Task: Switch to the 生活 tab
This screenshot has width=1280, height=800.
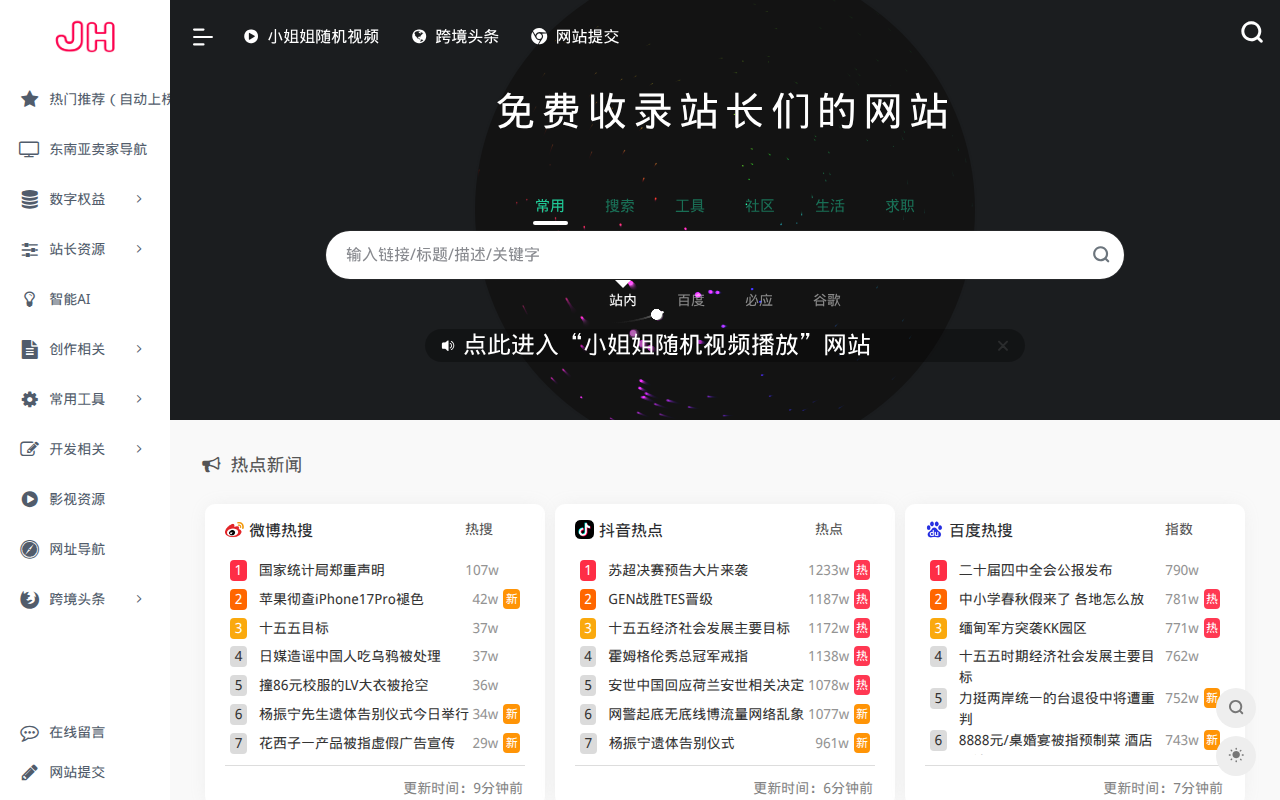Action: click(830, 206)
